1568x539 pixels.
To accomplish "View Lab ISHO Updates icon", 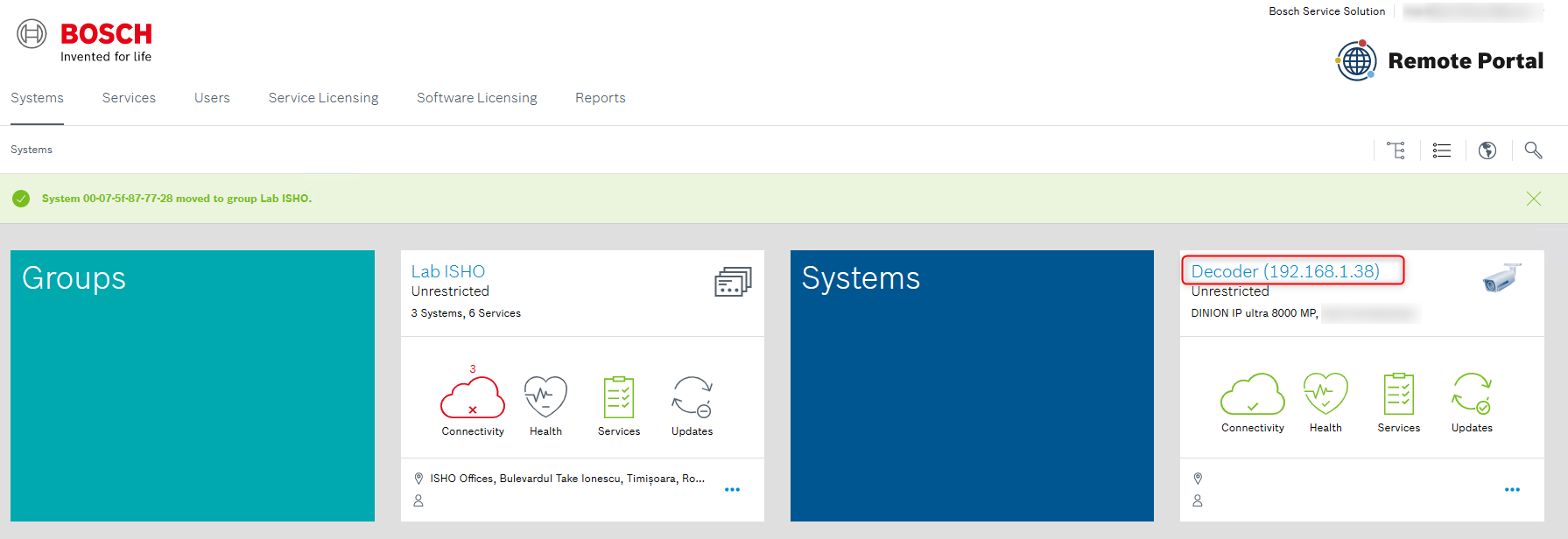I will pyautogui.click(x=693, y=396).
